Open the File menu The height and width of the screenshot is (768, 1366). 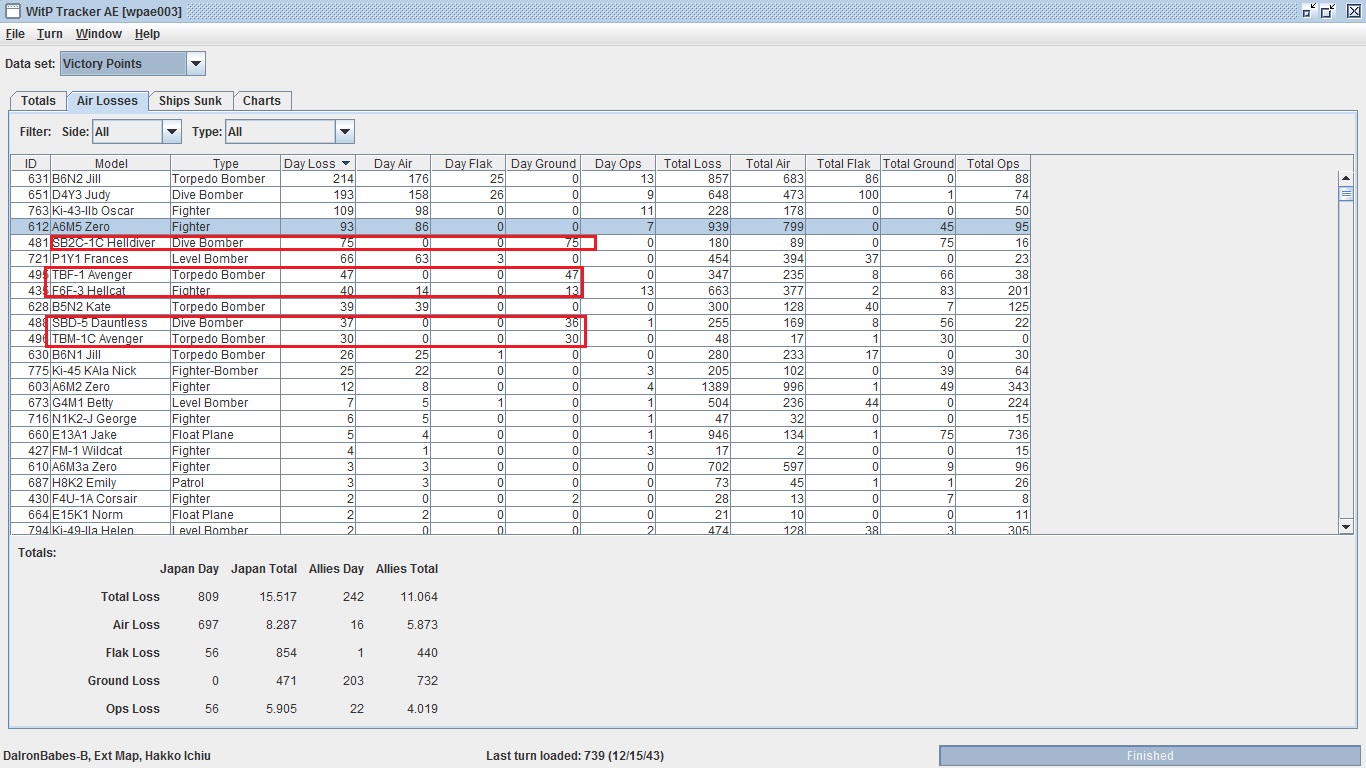point(15,34)
